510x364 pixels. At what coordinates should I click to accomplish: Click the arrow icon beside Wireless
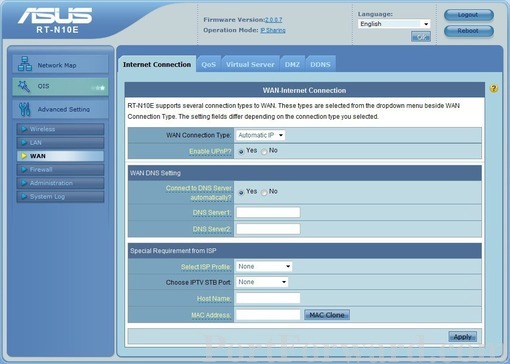coord(24,129)
